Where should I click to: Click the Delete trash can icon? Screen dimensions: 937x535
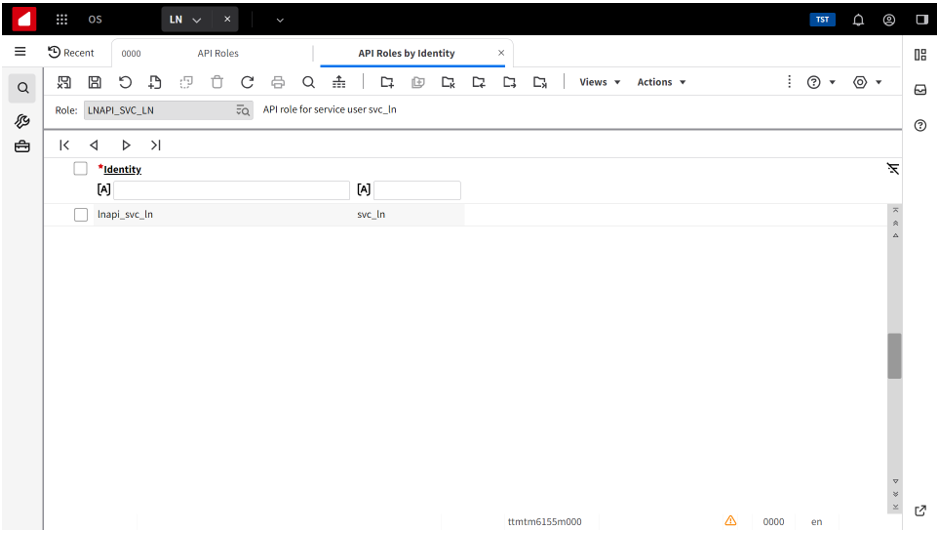click(x=217, y=82)
